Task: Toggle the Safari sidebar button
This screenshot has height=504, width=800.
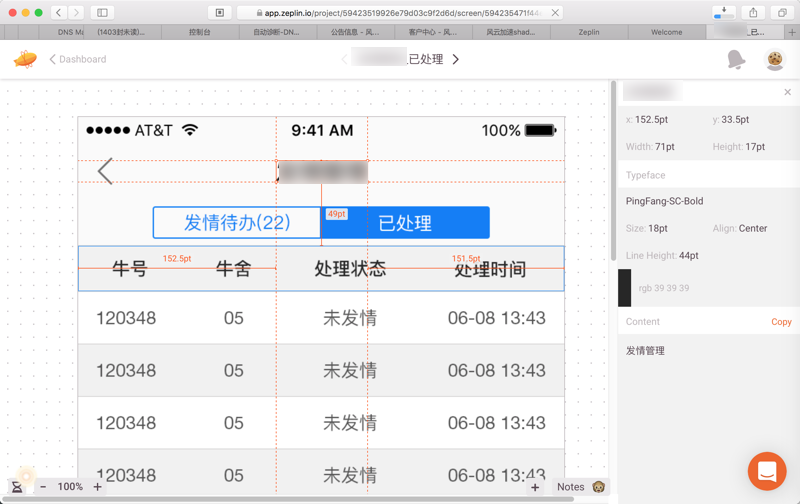Action: [x=102, y=12]
